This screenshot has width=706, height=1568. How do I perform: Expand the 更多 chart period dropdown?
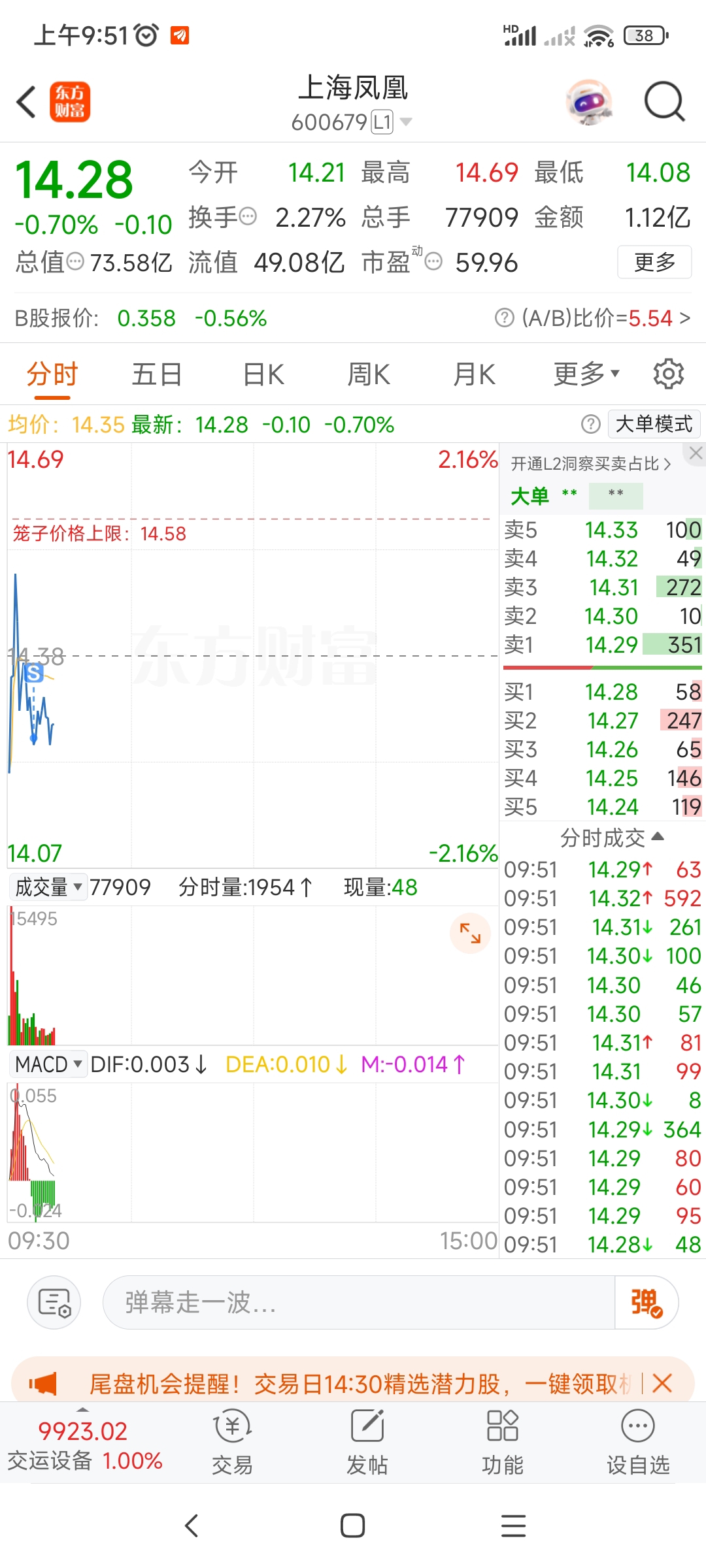click(x=586, y=374)
